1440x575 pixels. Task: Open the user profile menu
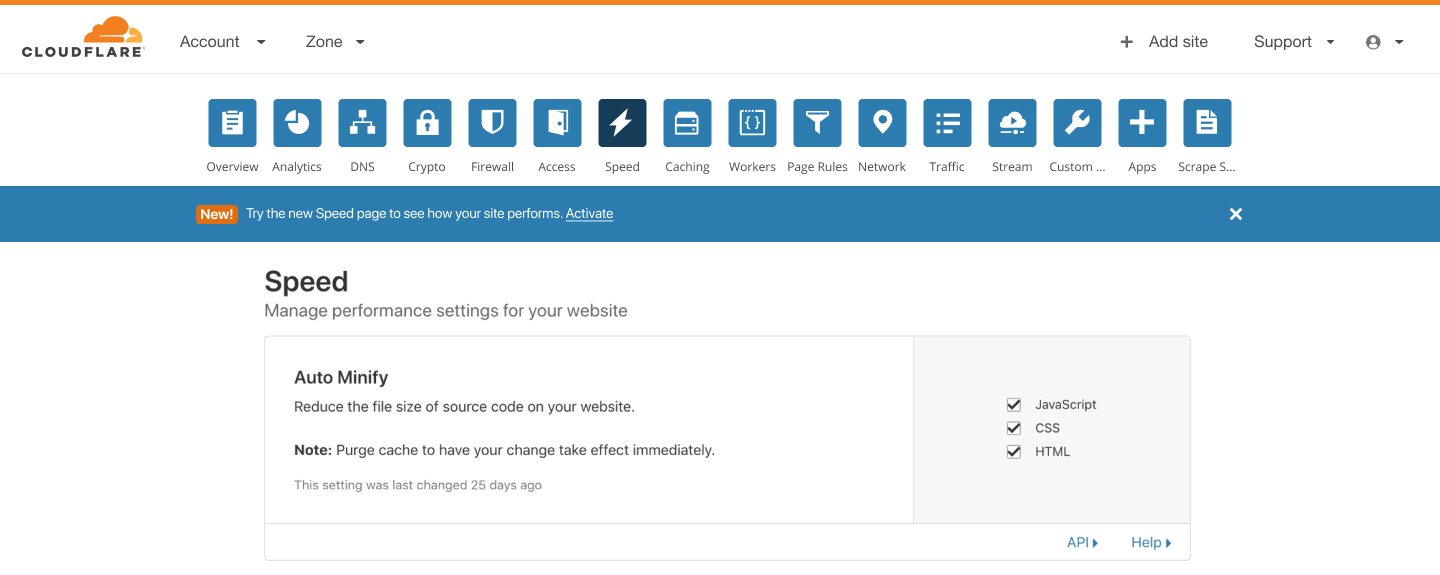pos(1384,42)
